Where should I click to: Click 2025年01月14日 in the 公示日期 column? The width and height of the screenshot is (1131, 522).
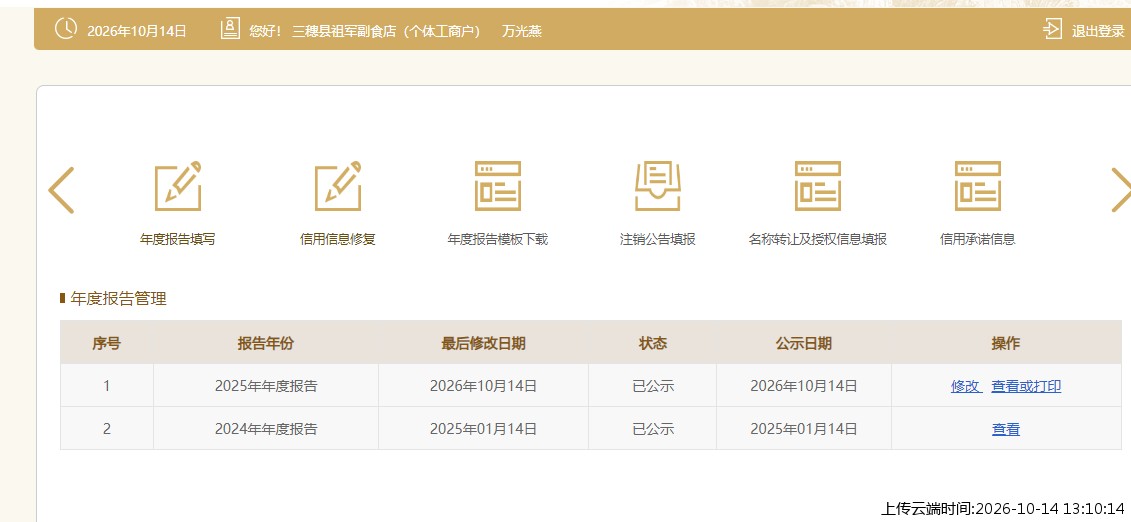[x=804, y=429]
